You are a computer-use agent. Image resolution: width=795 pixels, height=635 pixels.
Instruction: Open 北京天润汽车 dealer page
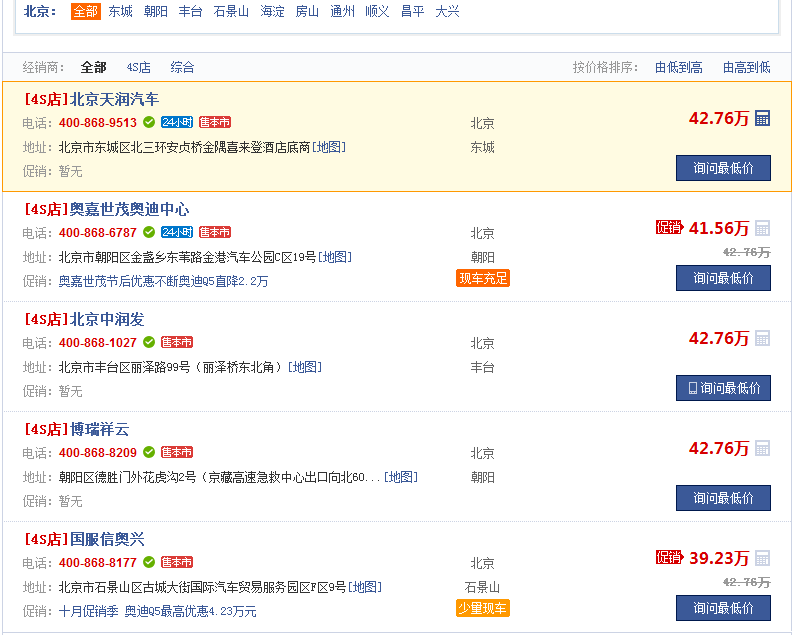pyautogui.click(x=114, y=99)
